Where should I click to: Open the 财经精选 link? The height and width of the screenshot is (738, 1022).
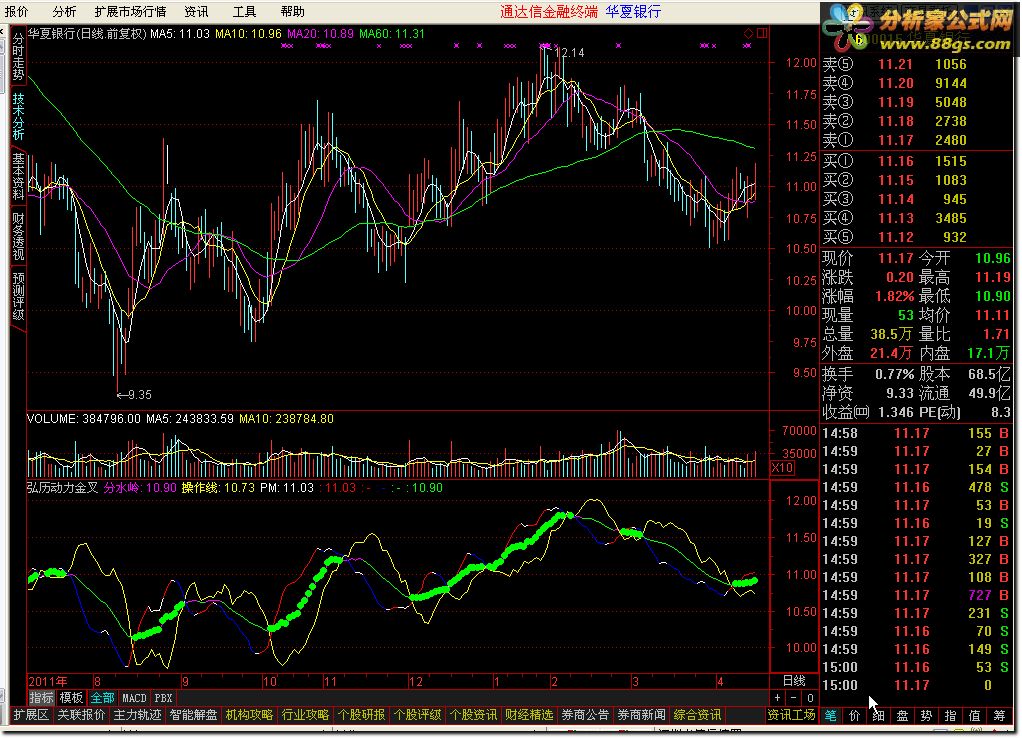click(529, 715)
